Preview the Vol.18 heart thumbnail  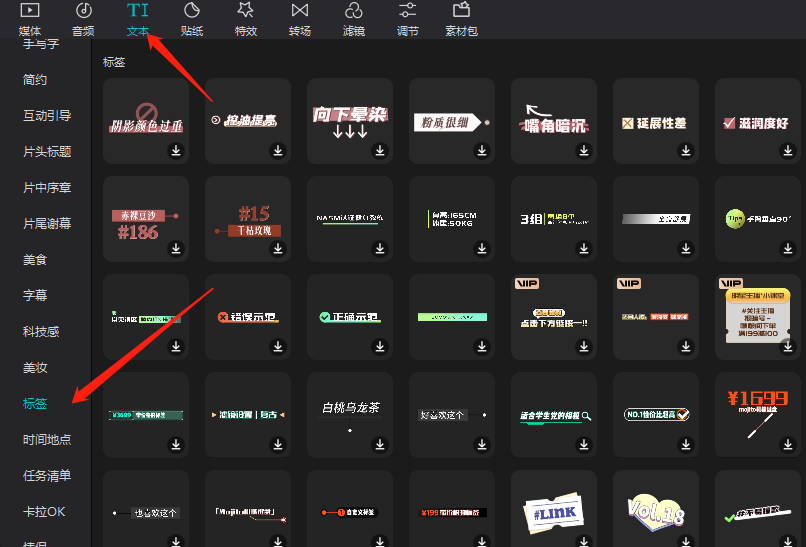[x=656, y=508]
